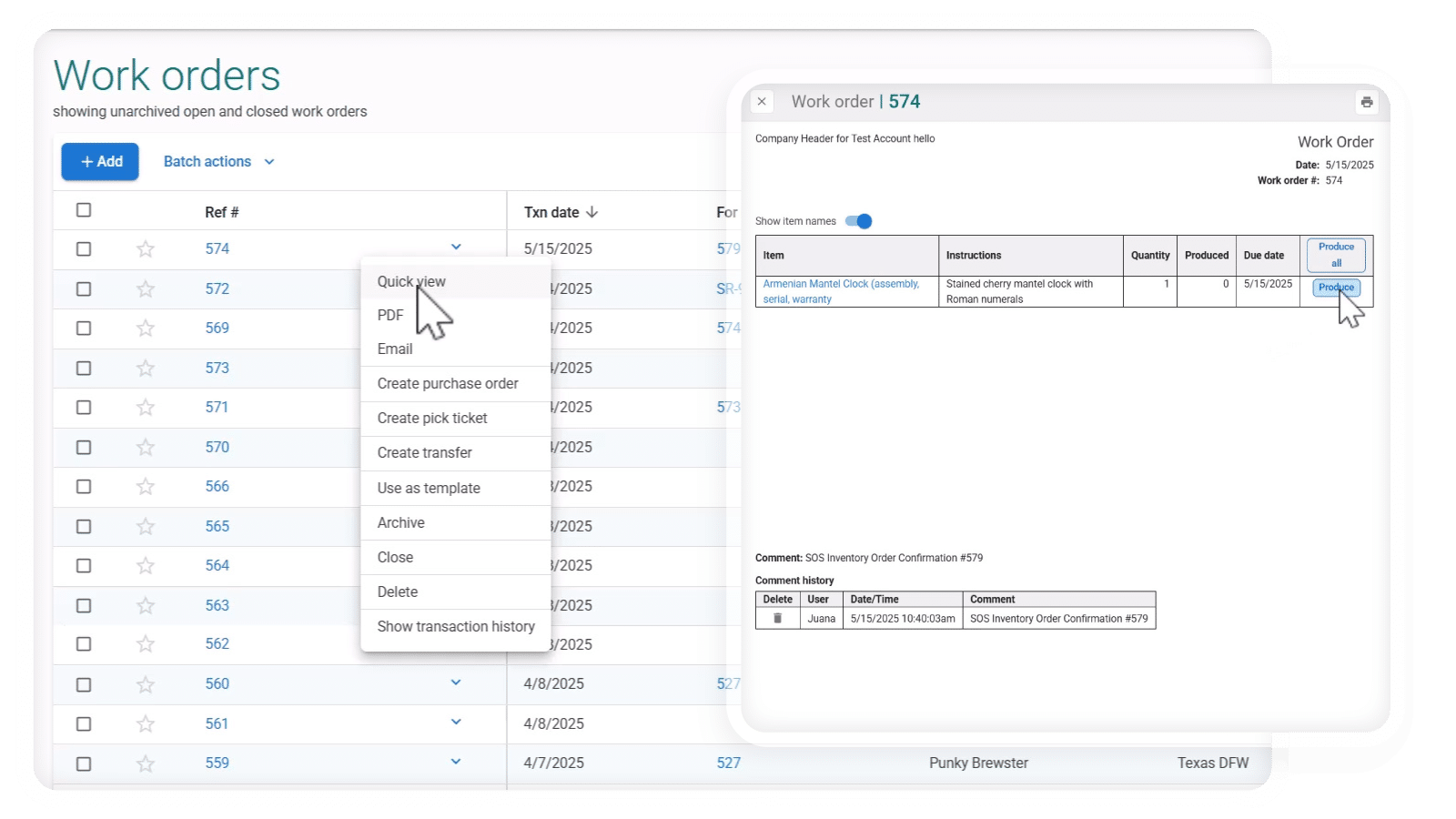Image resolution: width=1456 pixels, height=819 pixels.
Task: Star work order 564
Action: [x=146, y=566]
